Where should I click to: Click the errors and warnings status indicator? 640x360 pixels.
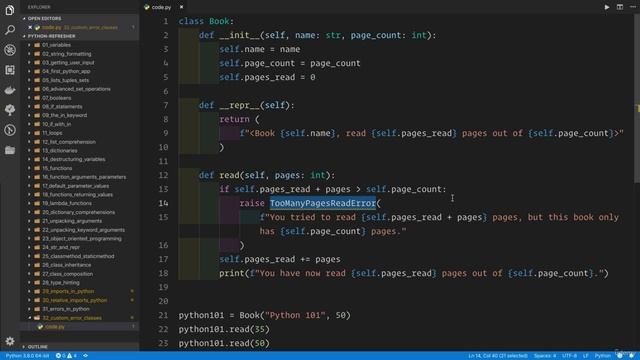[x=66, y=356]
